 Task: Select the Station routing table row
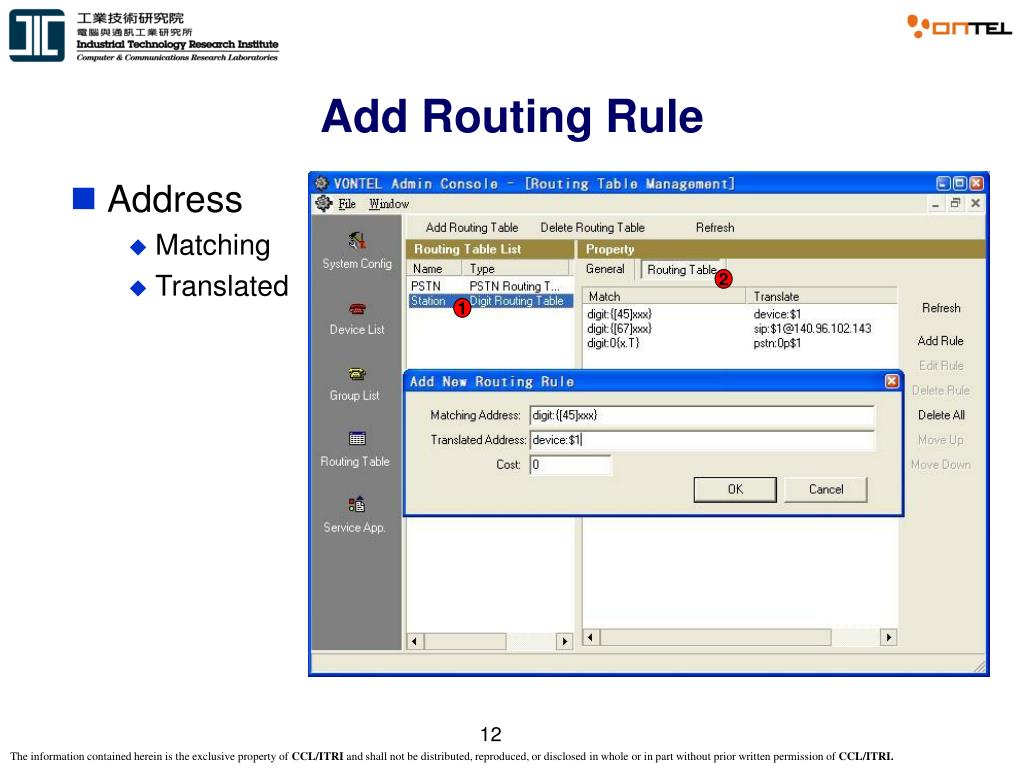click(490, 301)
